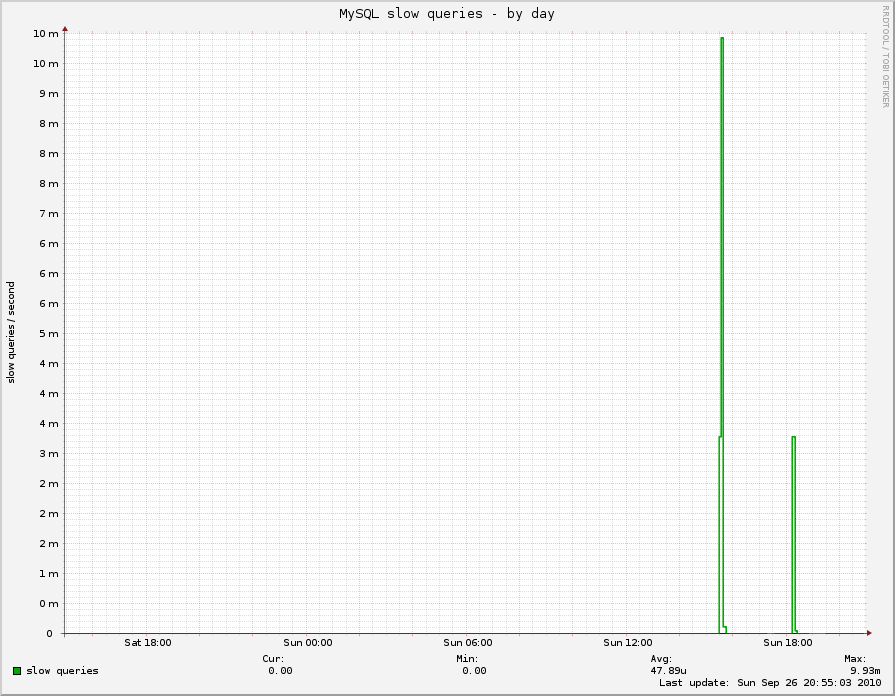Click the tall green spike's peak
895x696 pixels.
tap(721, 39)
